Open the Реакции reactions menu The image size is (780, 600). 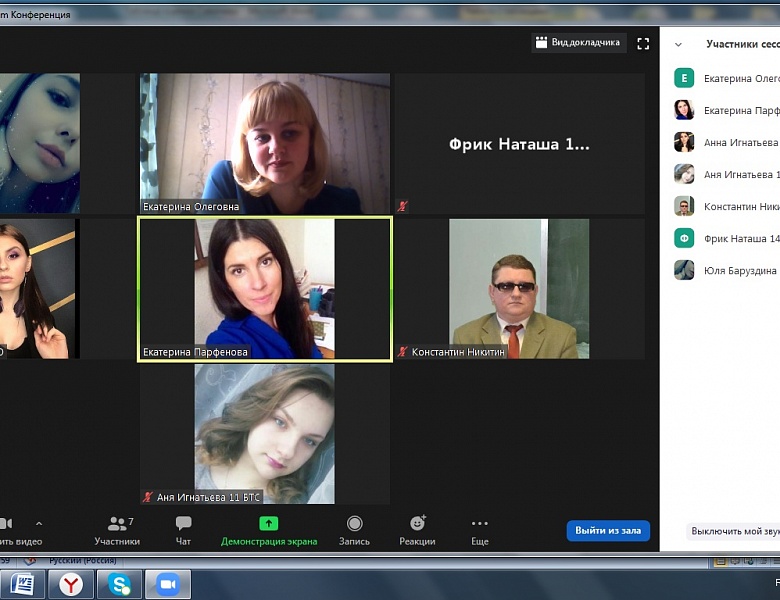click(417, 531)
